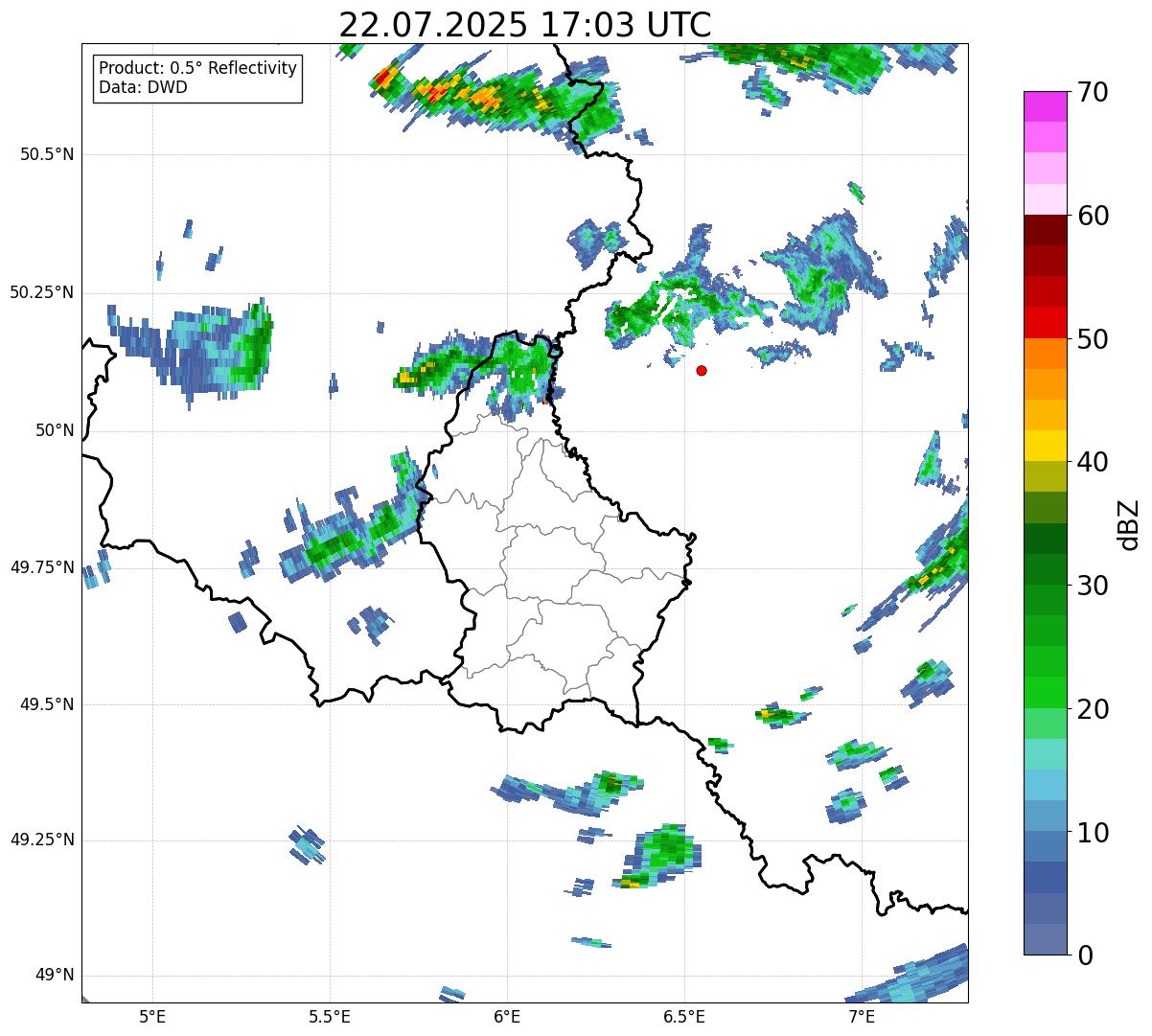
Task: Click the 6.5°E longitude label
Action: point(684,1016)
